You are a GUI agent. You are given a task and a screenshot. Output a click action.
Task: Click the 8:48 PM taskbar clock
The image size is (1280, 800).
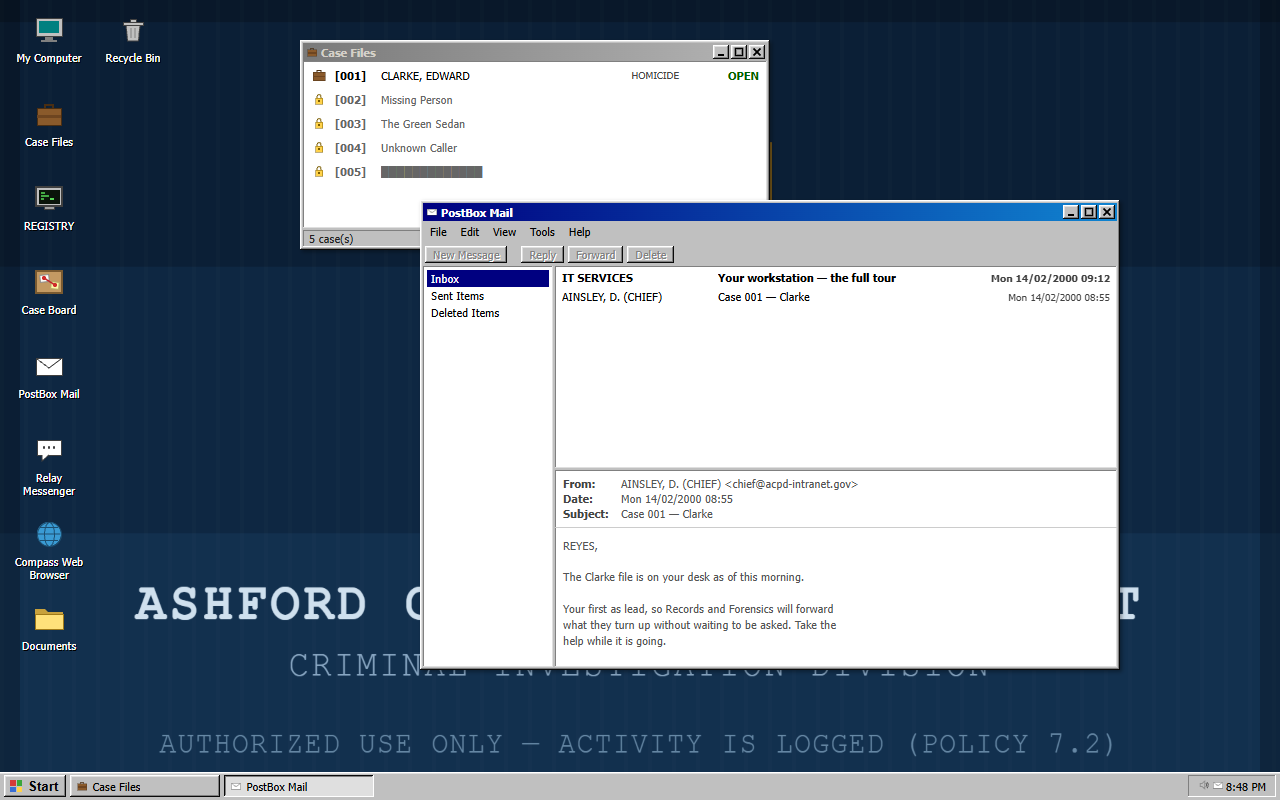pyautogui.click(x=1245, y=787)
